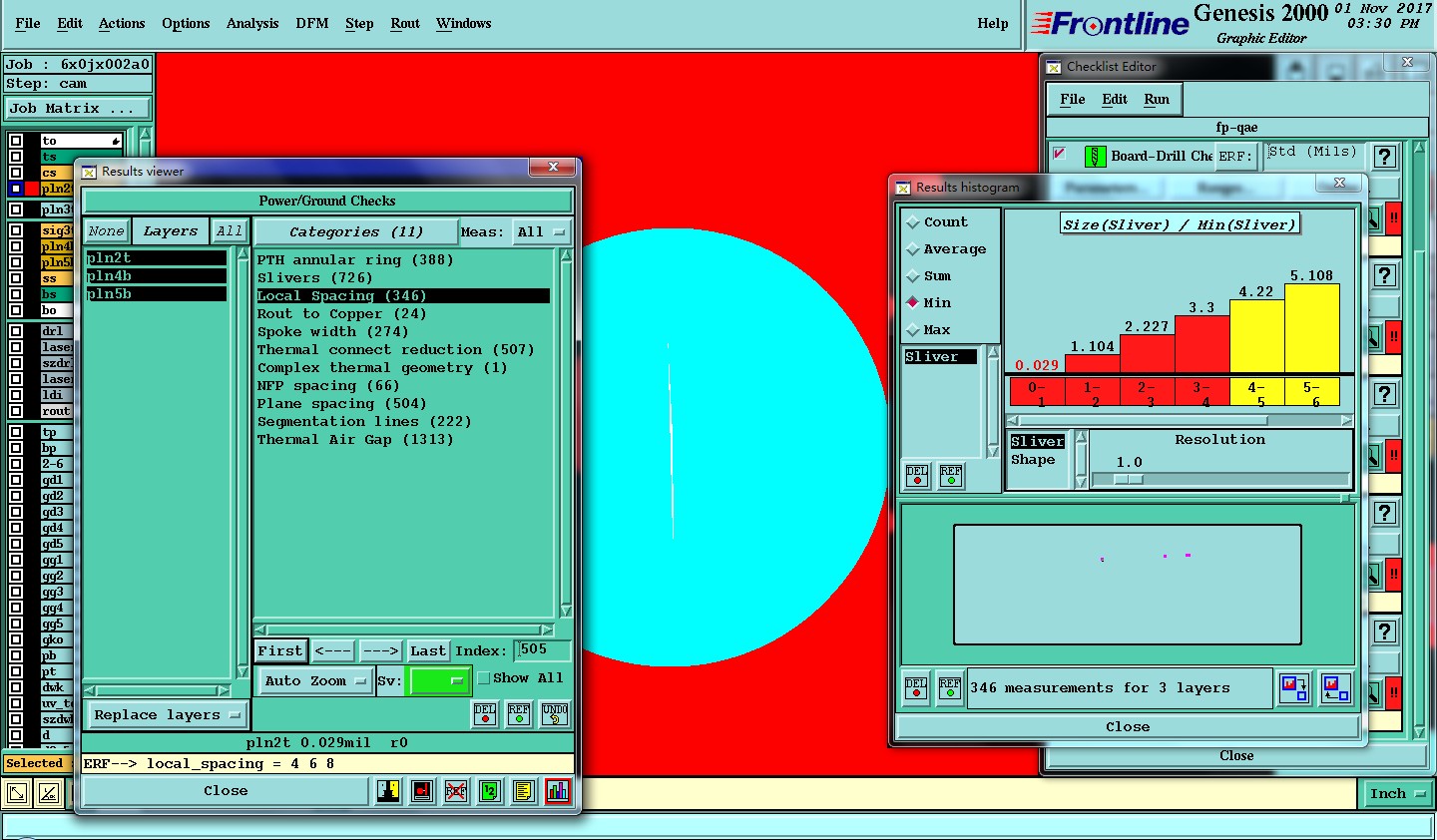This screenshot has width=1437, height=840.
Task: Open the Rout menu
Action: [x=405, y=23]
